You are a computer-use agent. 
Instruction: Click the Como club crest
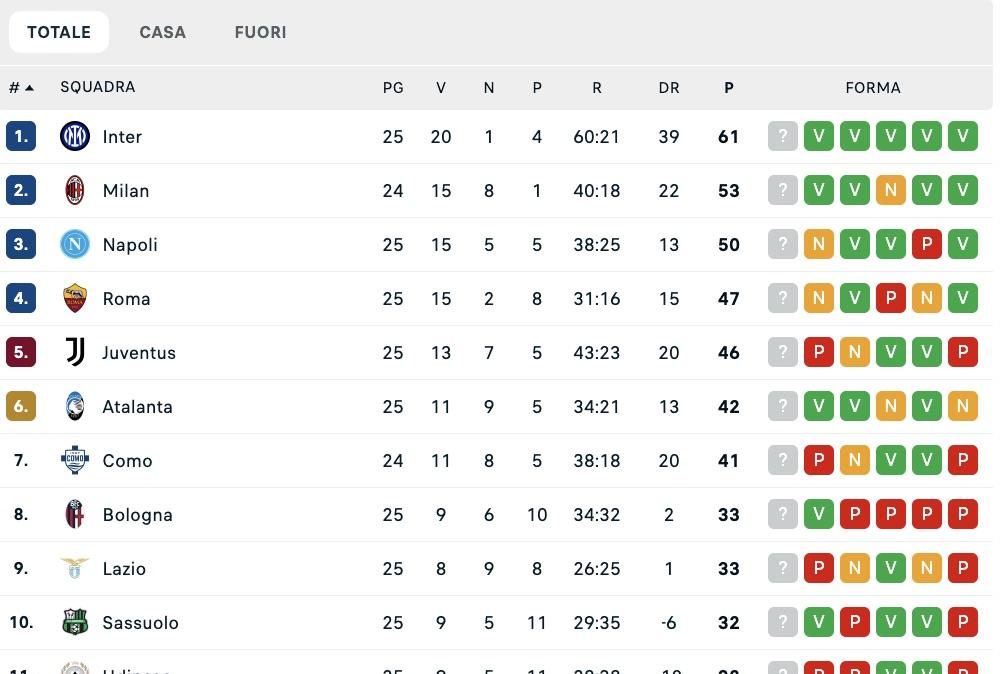point(75,460)
